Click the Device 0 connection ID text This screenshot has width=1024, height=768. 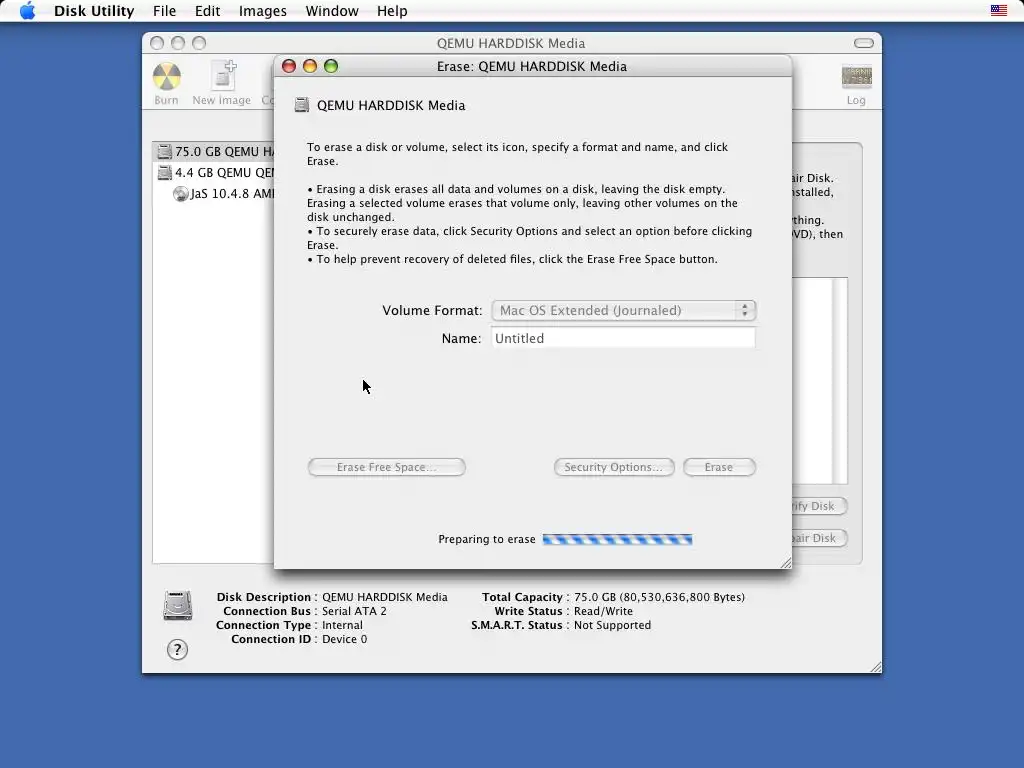(x=344, y=639)
